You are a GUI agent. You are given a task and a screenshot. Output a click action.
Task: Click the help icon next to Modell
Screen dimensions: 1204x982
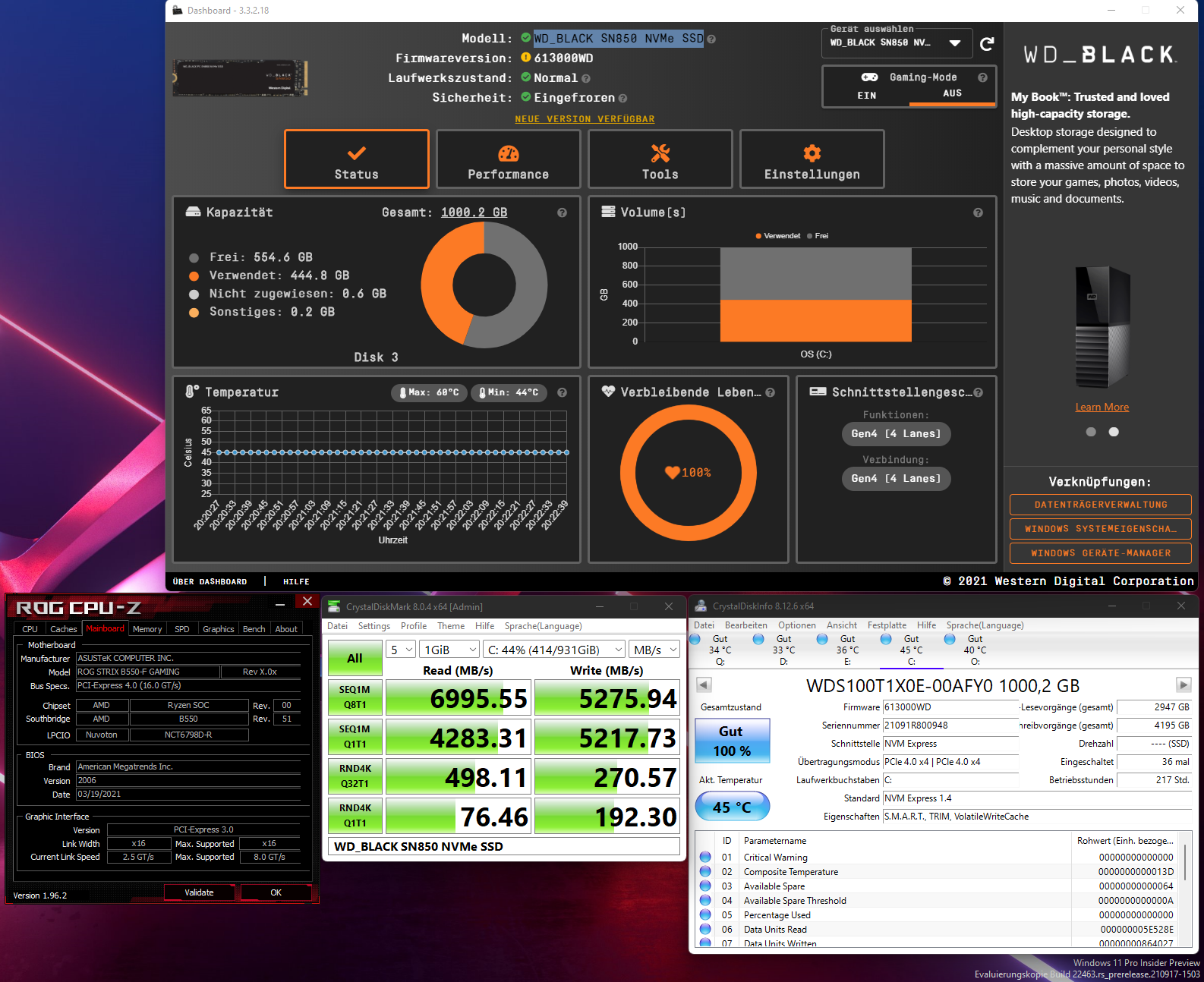711,39
